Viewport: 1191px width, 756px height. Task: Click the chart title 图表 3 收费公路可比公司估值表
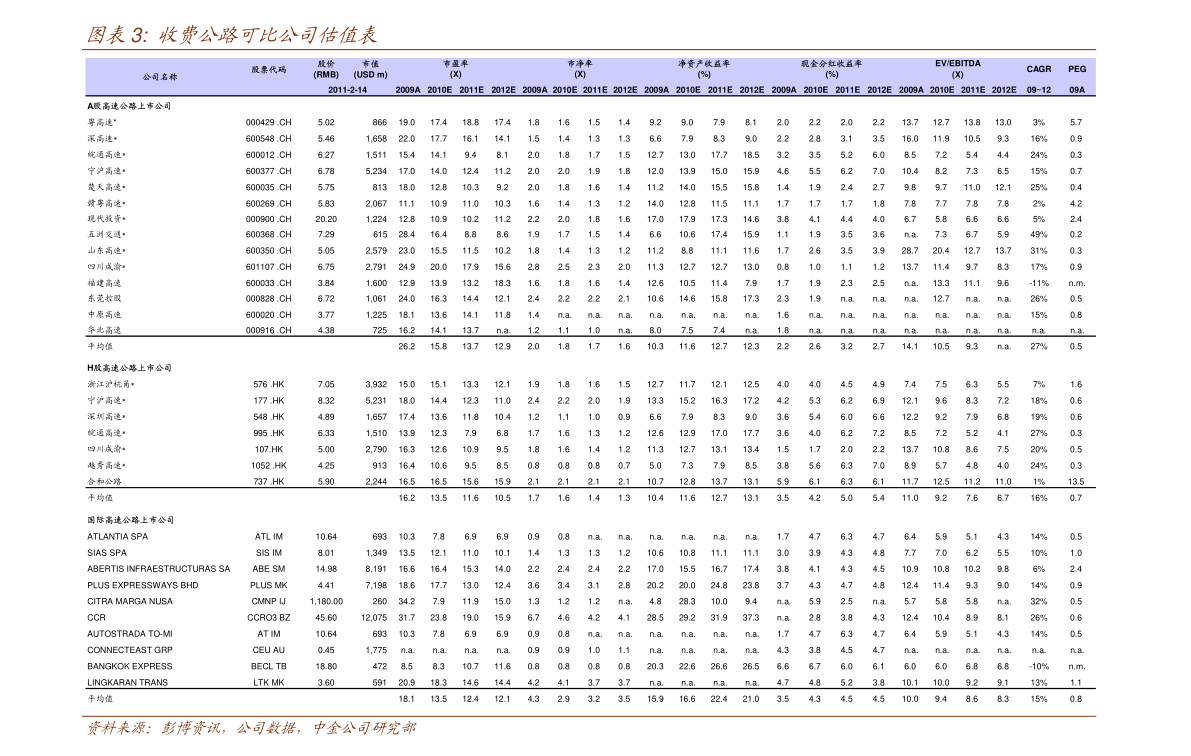[x=232, y=35]
